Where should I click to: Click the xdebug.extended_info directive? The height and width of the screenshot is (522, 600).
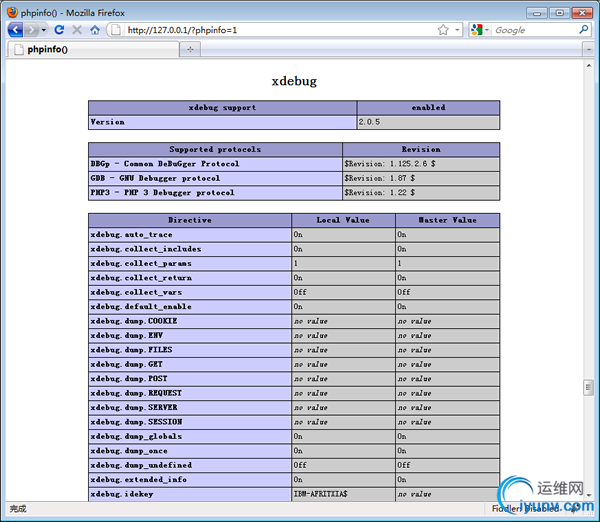tap(190, 480)
